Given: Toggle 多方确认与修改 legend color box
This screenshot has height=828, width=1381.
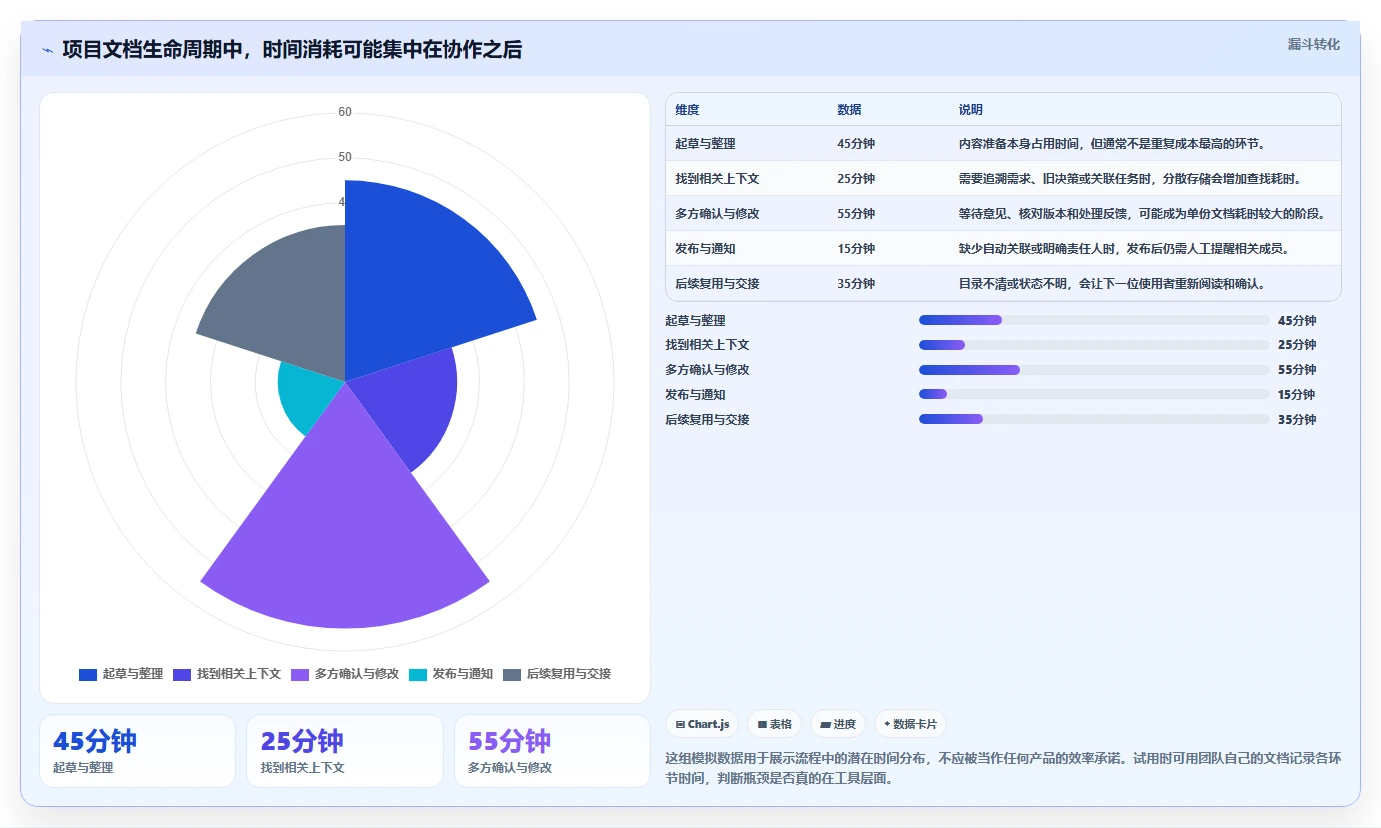Looking at the screenshot, I should click(x=300, y=674).
